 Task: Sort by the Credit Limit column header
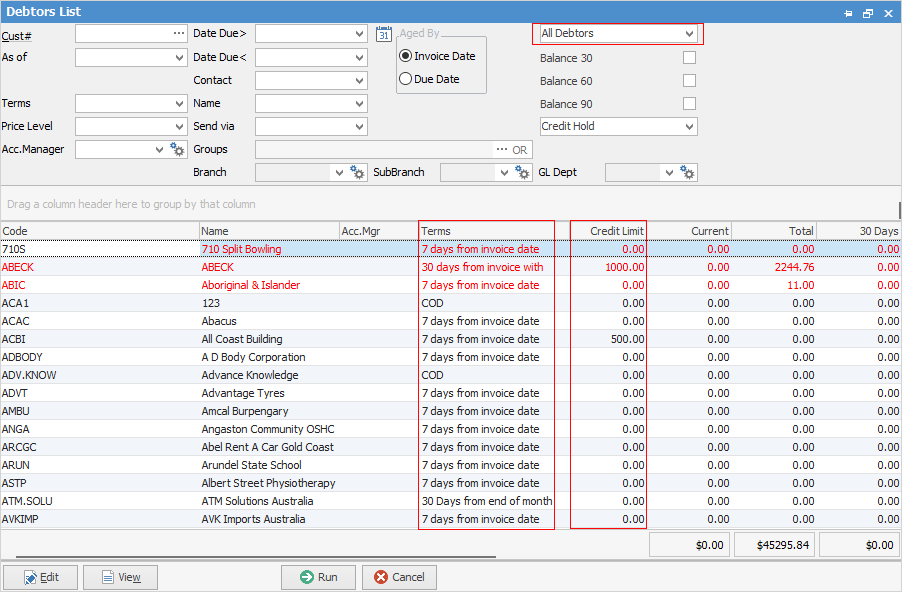pyautogui.click(x=608, y=231)
